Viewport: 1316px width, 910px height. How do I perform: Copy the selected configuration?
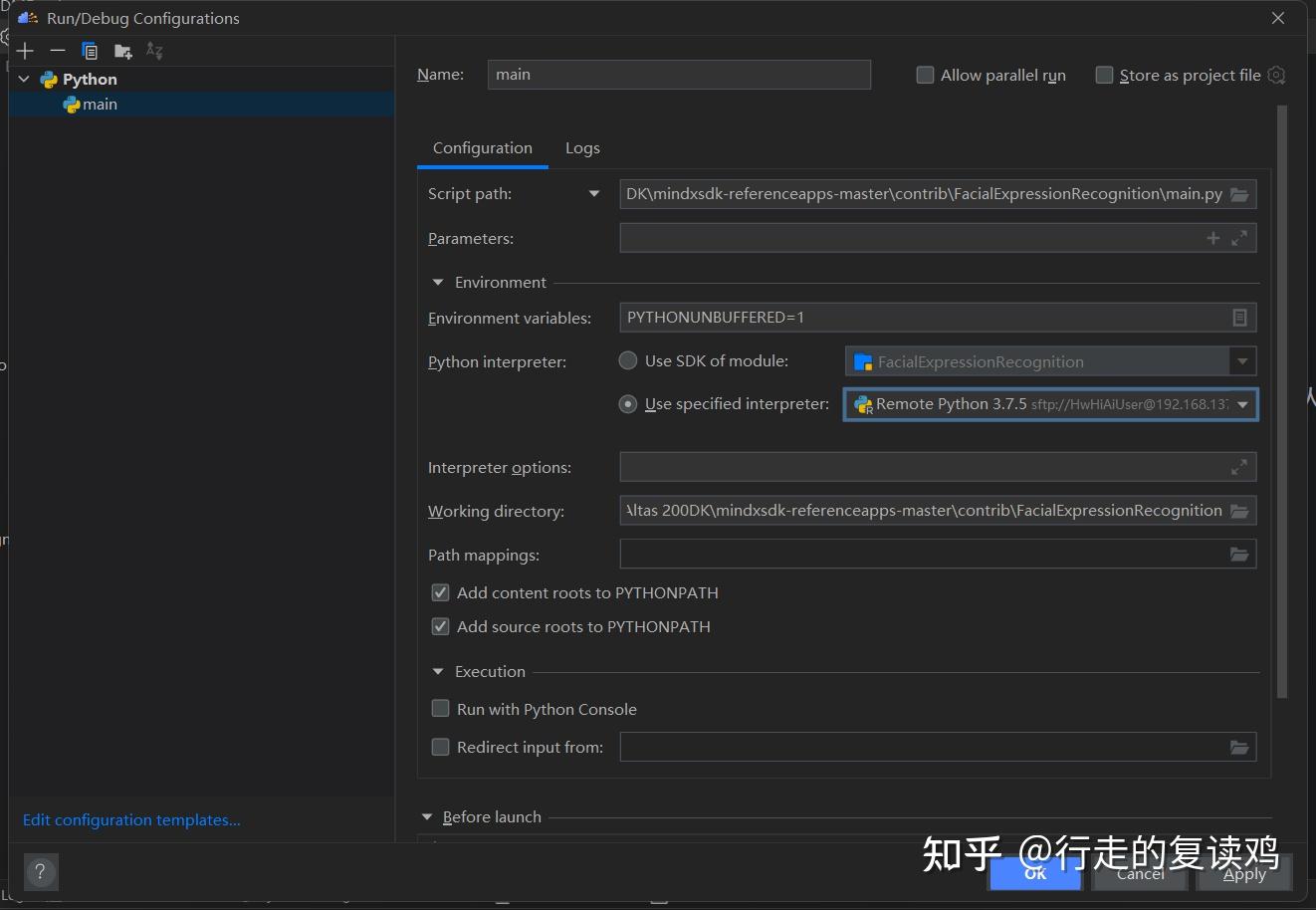90,51
